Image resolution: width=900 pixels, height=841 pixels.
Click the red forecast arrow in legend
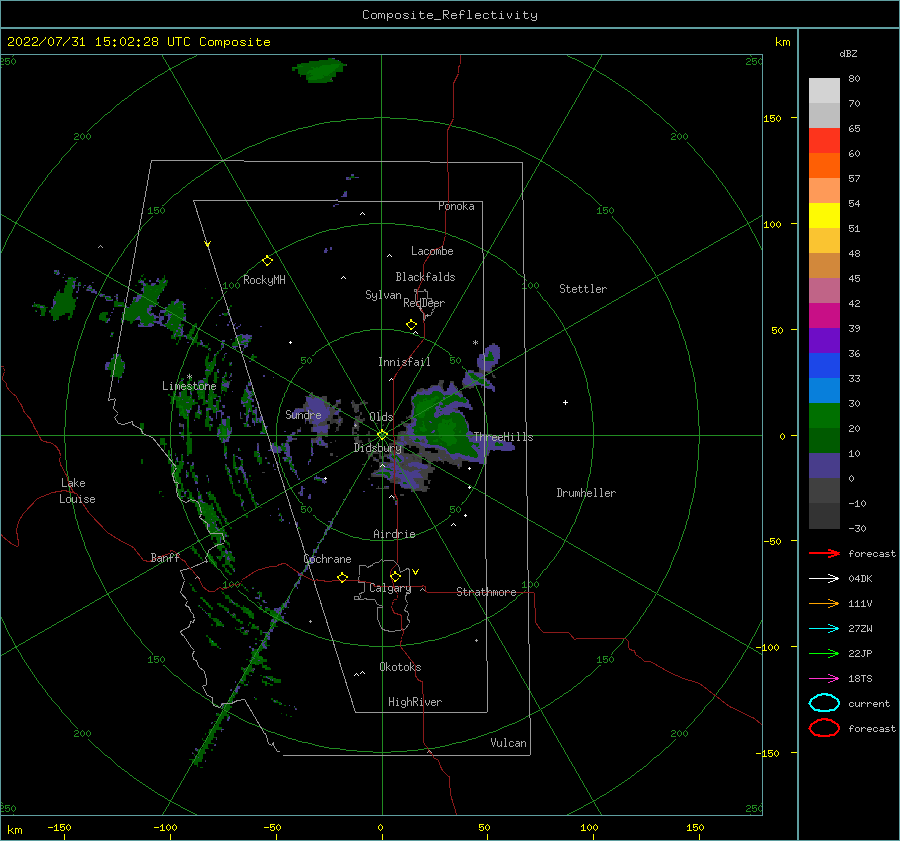(x=824, y=553)
